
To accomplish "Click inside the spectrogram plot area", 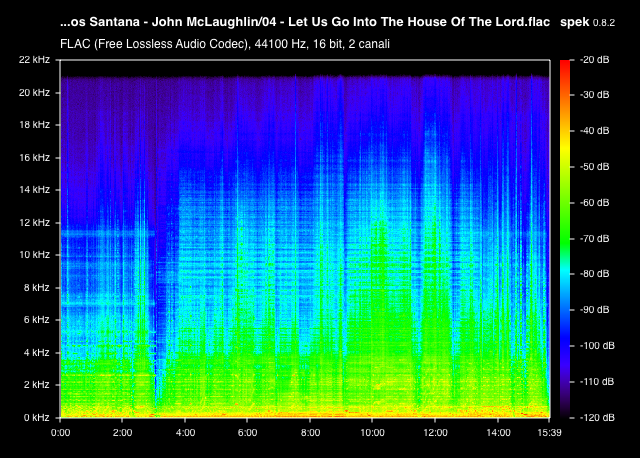I will (305, 239).
